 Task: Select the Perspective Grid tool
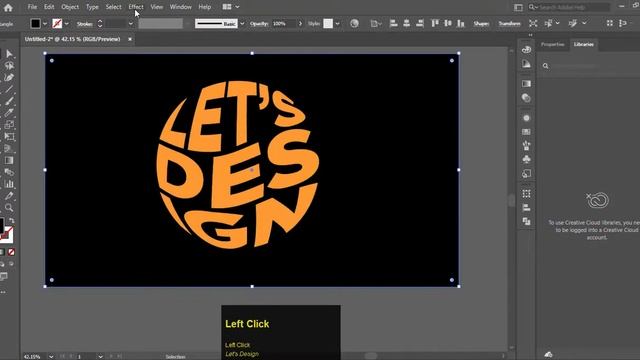pos(9,149)
